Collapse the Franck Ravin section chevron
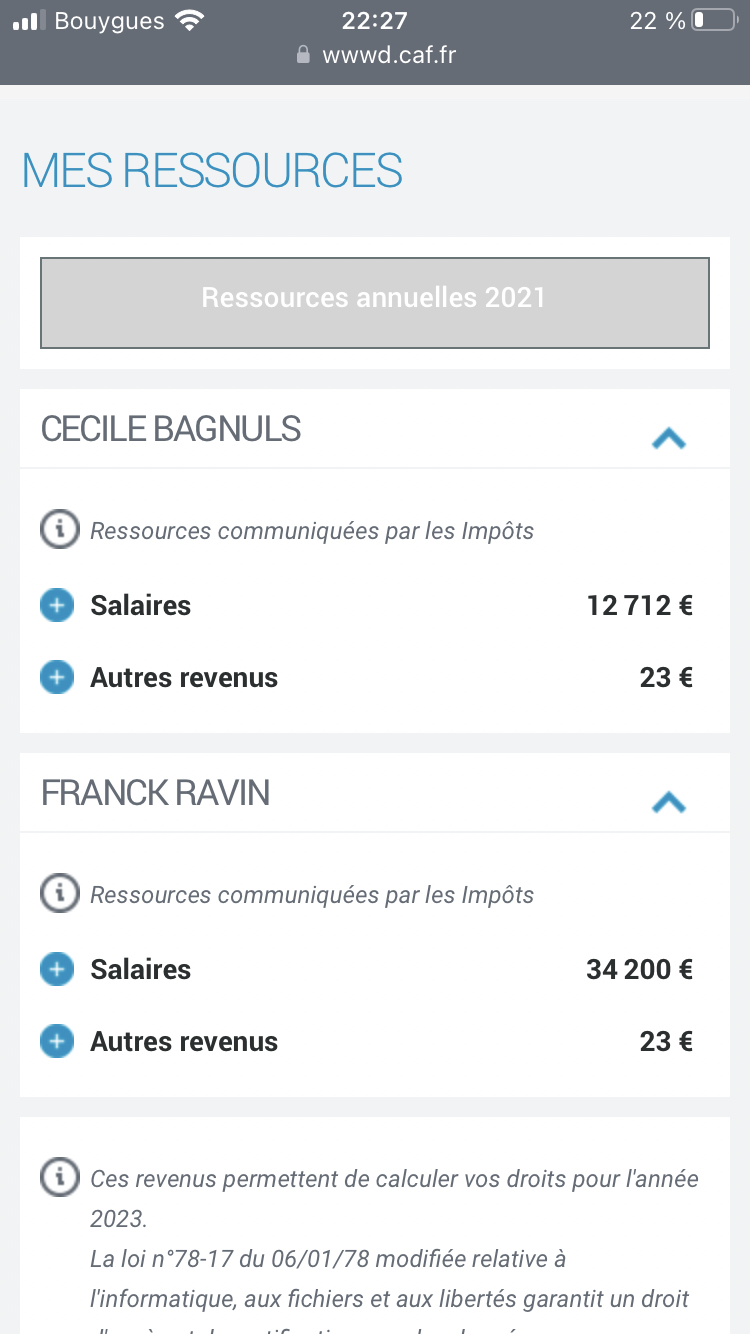Screen dimensions: 750x1334 point(668,801)
